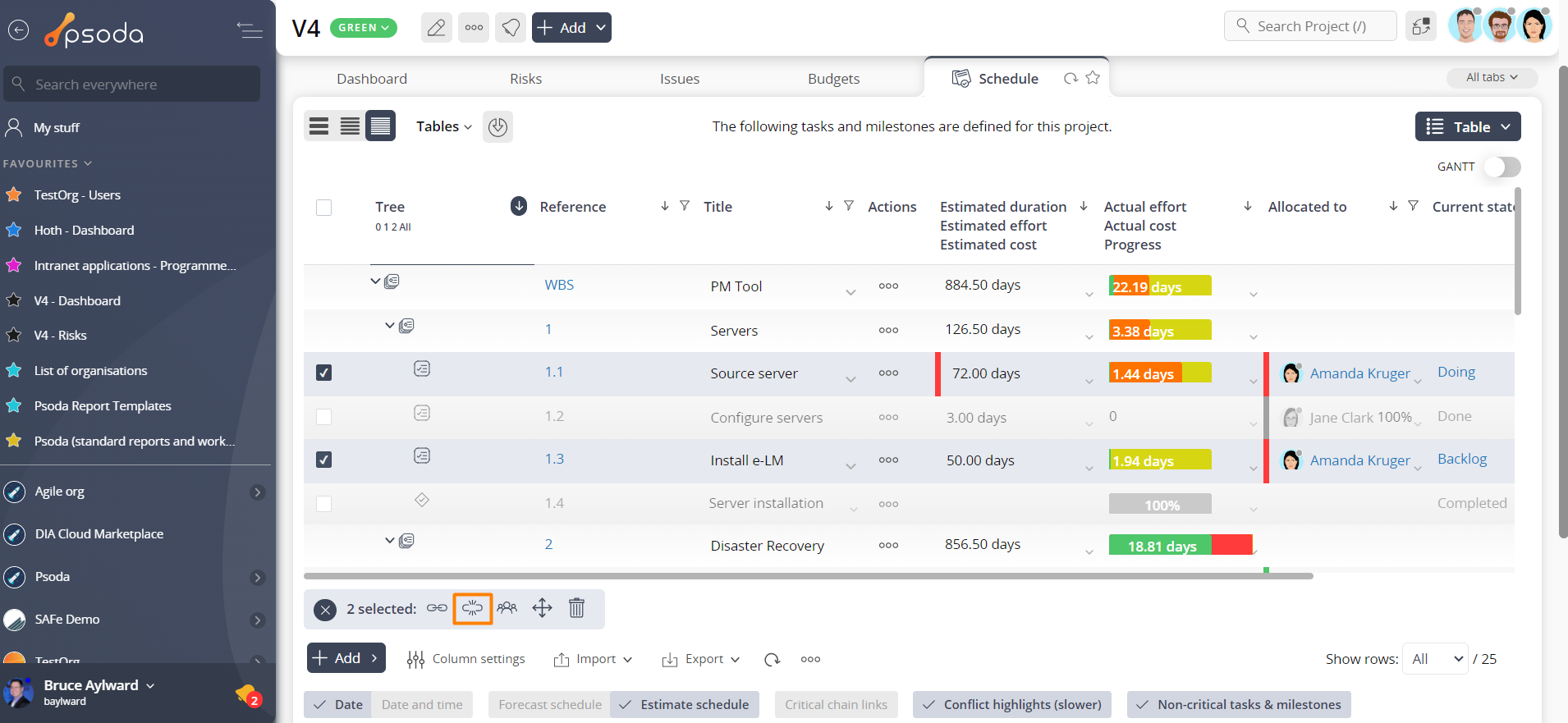Open the Tables dropdown
Image resolution: width=1568 pixels, height=723 pixels.
[444, 126]
